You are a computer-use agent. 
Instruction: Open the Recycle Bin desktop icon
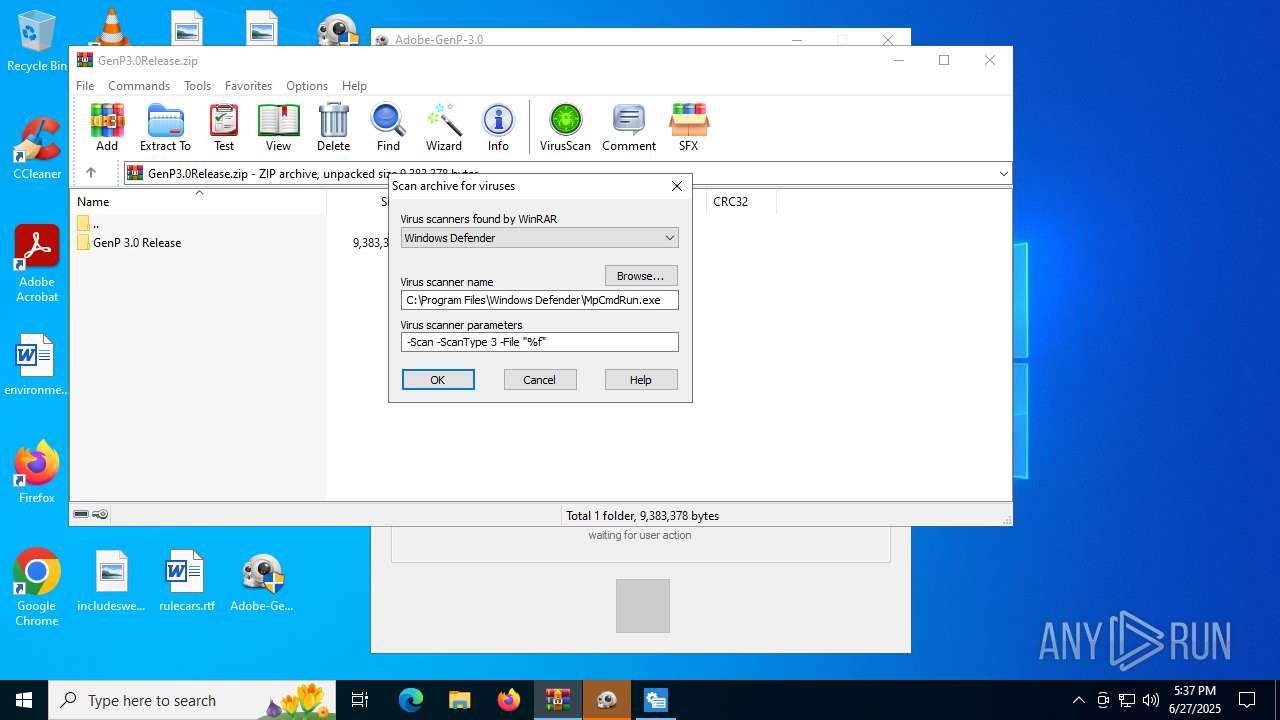36,41
